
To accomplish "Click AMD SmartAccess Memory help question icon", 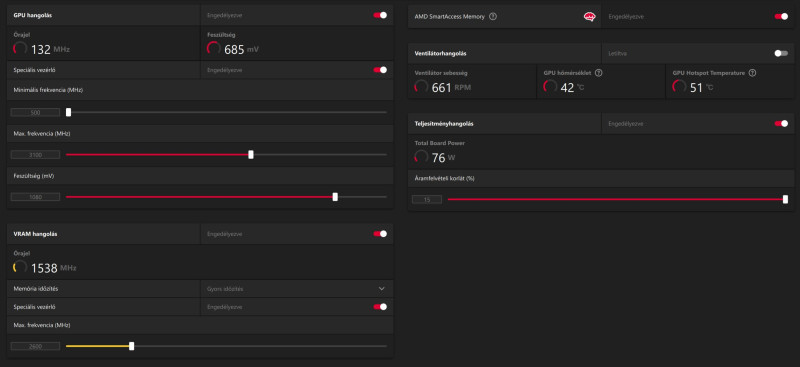I will pyautogui.click(x=493, y=16).
